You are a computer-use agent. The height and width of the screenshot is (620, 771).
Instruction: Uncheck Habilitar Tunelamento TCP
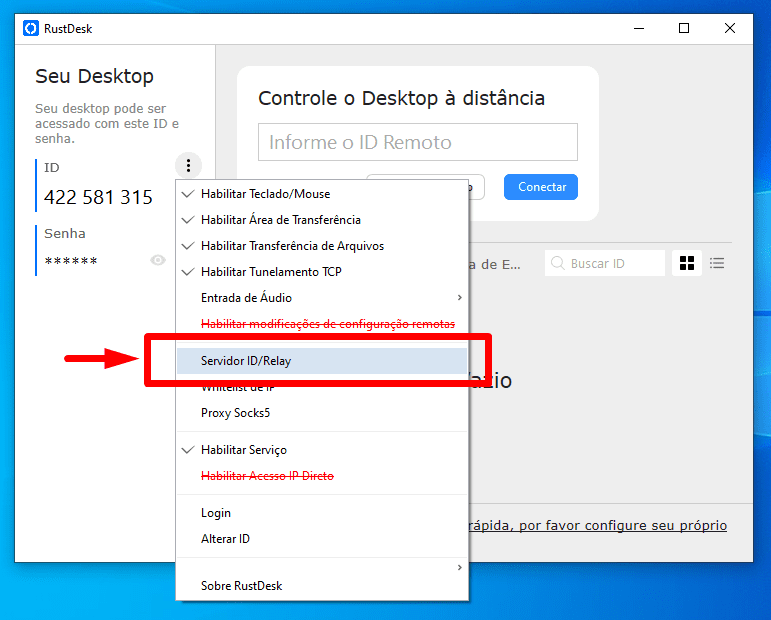(271, 272)
